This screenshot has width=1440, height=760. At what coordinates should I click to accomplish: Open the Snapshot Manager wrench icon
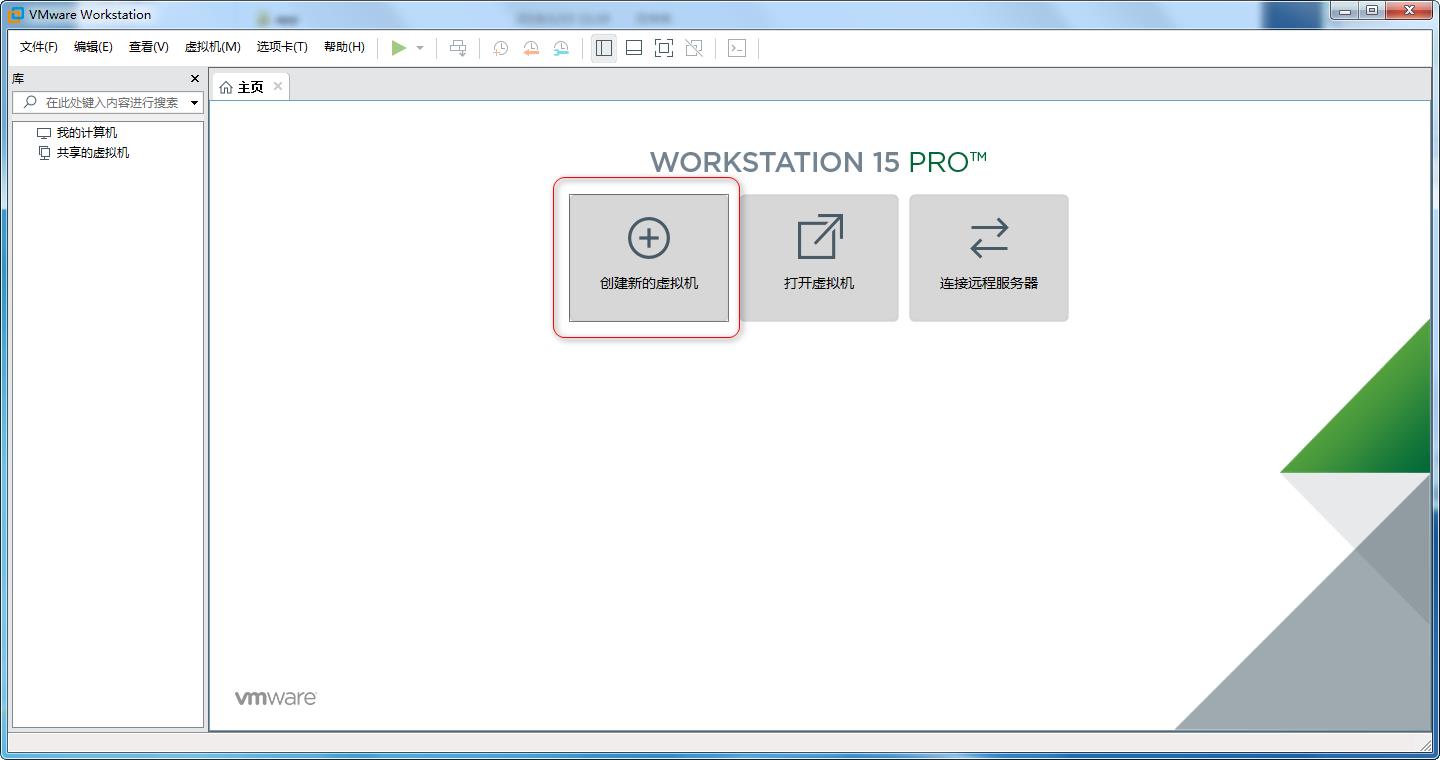coord(561,48)
